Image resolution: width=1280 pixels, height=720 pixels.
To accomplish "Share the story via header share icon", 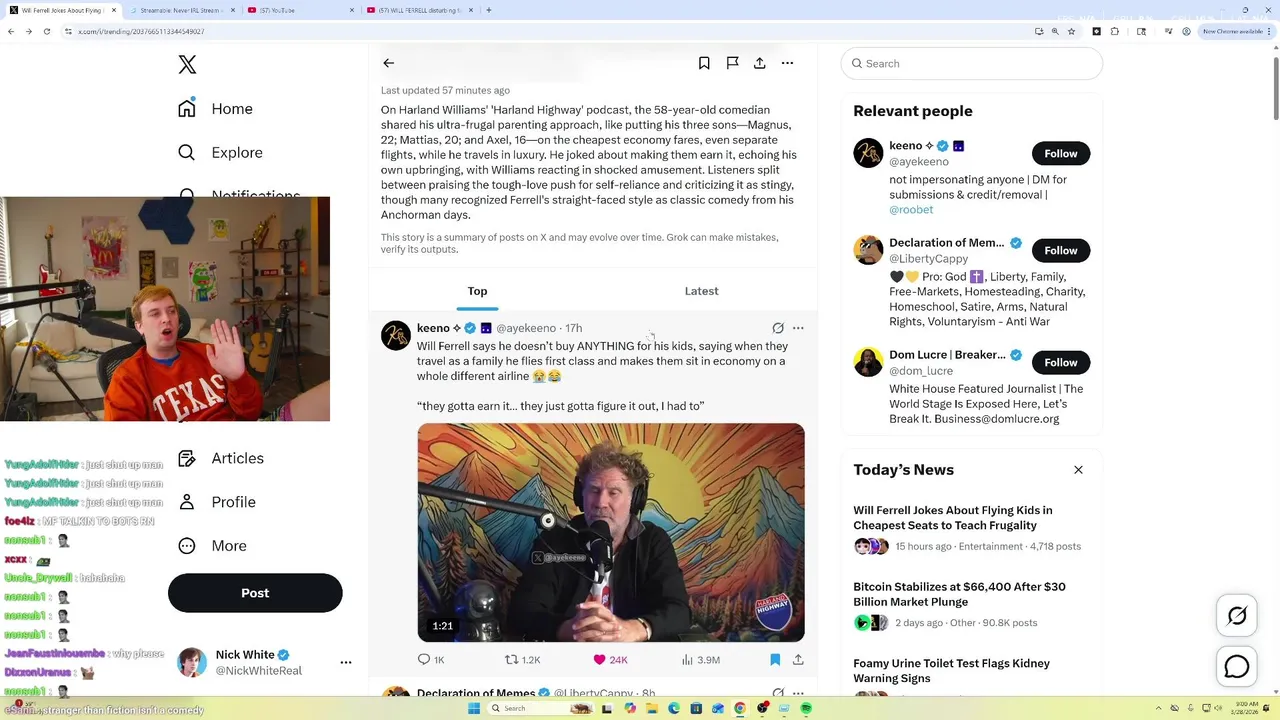I will click(760, 63).
